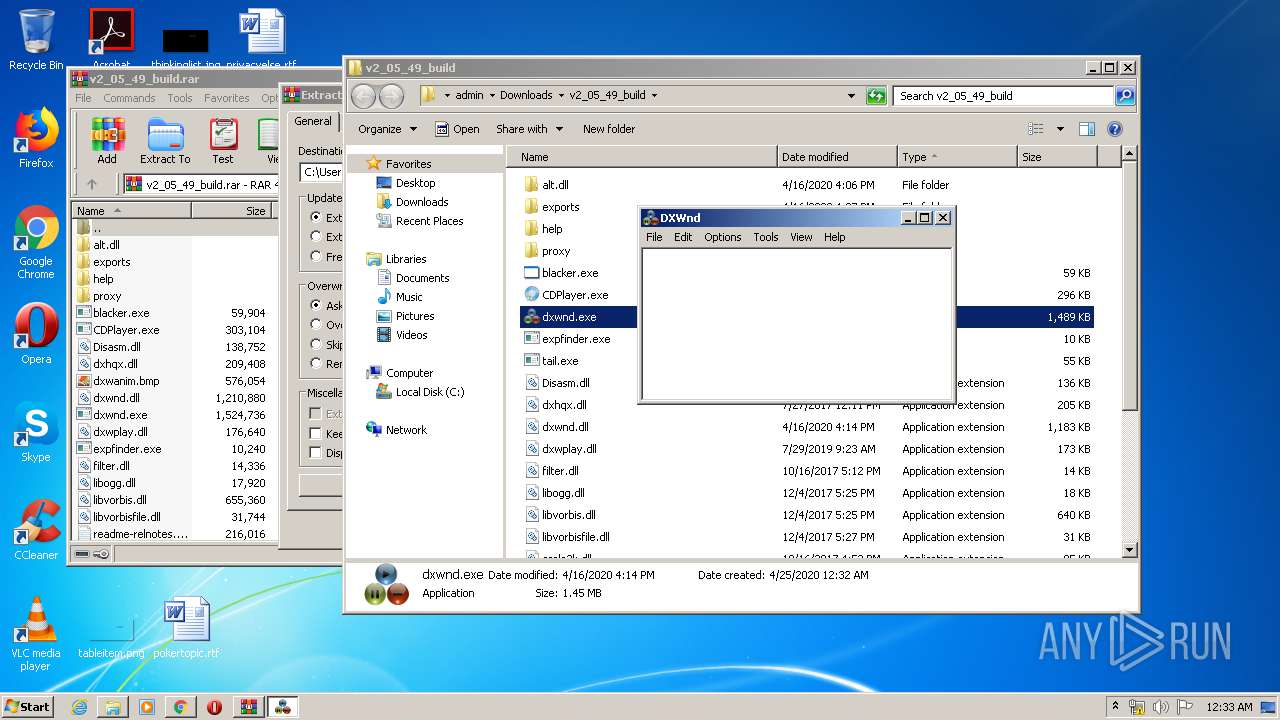Click New folder button in Explorer

pyautogui.click(x=609, y=129)
